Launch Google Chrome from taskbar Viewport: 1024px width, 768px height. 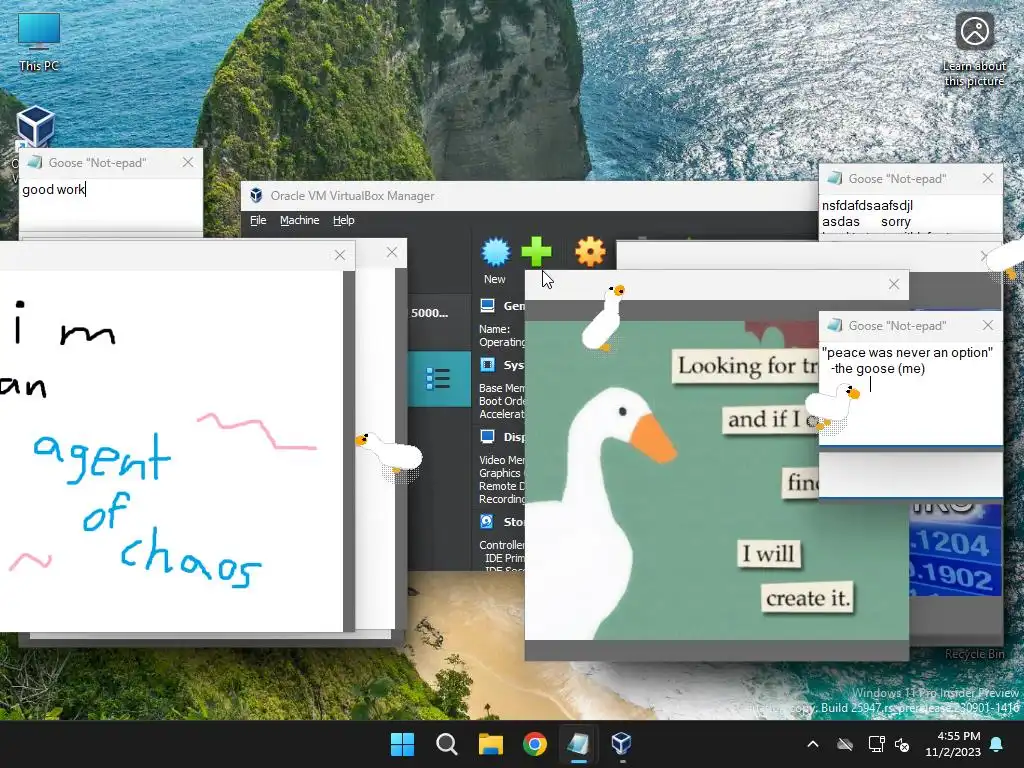(534, 744)
